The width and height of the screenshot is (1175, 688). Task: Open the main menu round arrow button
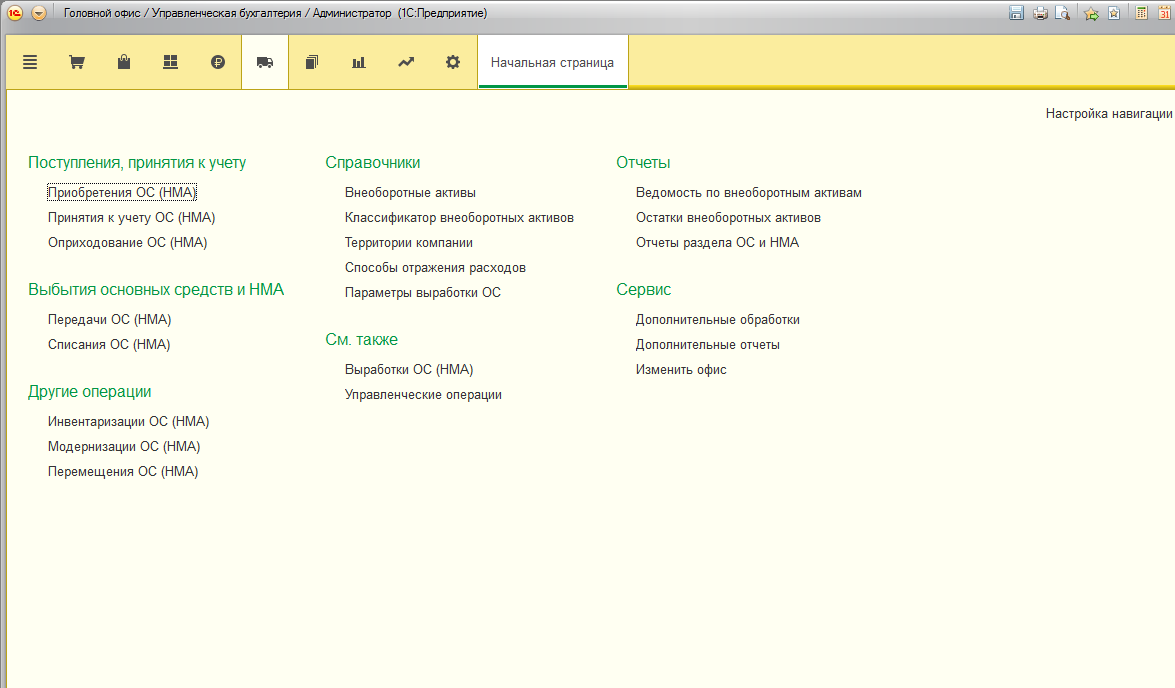[x=39, y=13]
